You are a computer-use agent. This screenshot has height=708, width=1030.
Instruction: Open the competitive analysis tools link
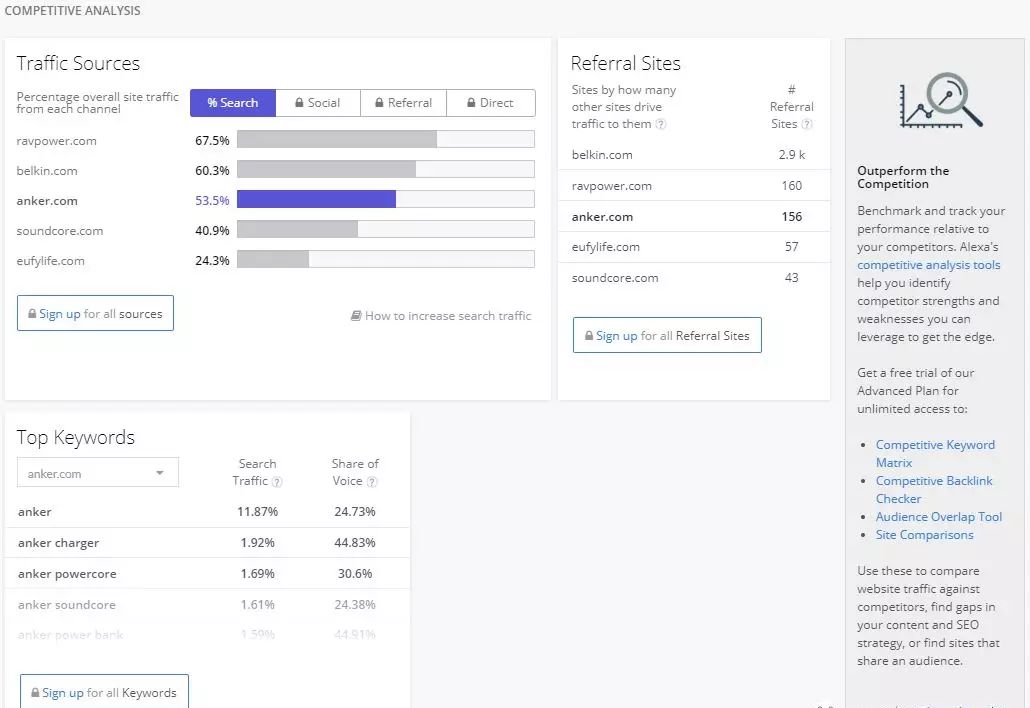(x=928, y=265)
